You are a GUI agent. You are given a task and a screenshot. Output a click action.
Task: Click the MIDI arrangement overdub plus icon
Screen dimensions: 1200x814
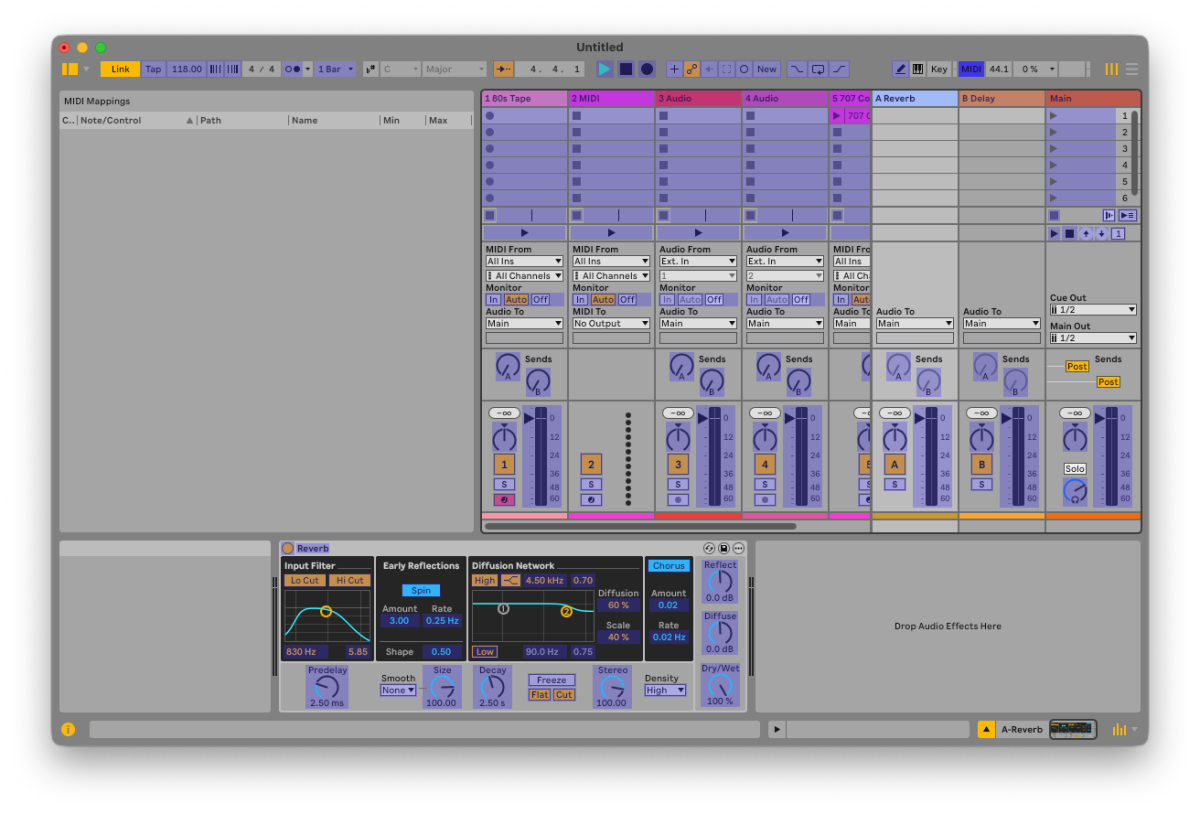674,69
